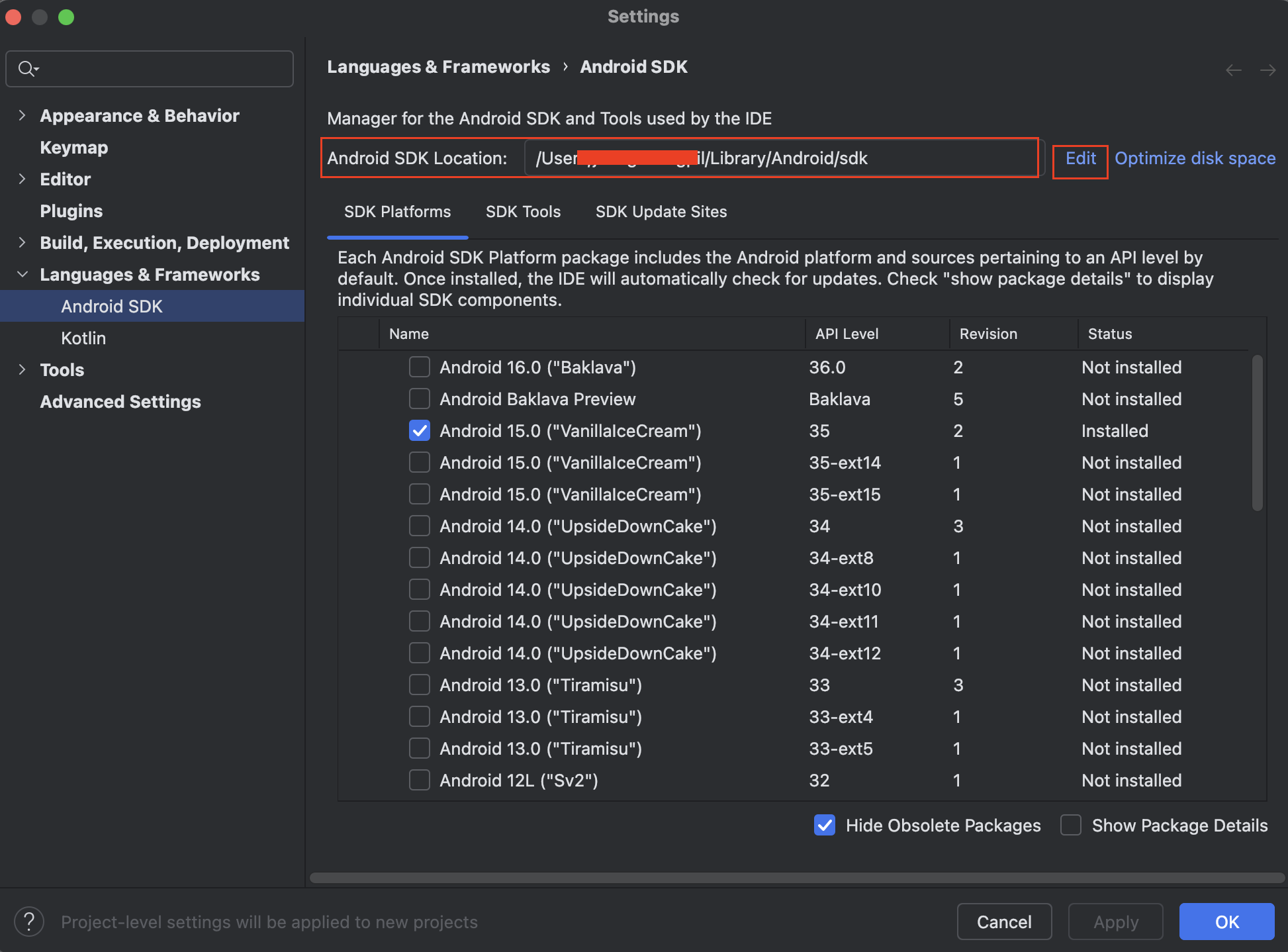The image size is (1288, 952).
Task: Enable Show Package Details
Action: click(x=1071, y=826)
